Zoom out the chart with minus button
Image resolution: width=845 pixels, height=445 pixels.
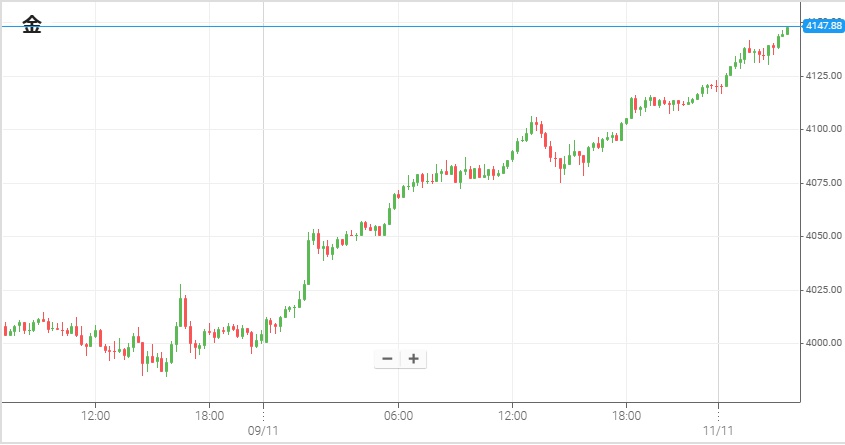coord(387,359)
